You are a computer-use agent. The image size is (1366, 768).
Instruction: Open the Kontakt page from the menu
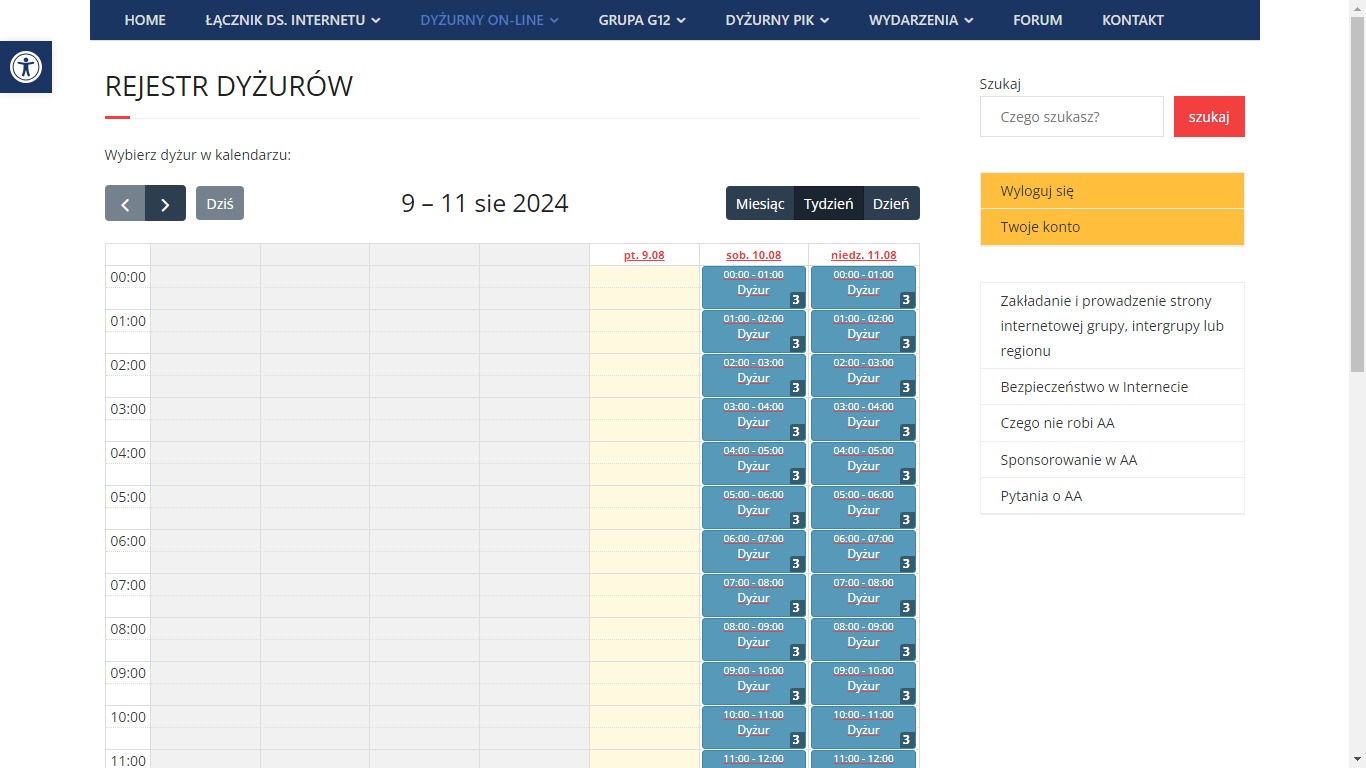tap(1132, 20)
